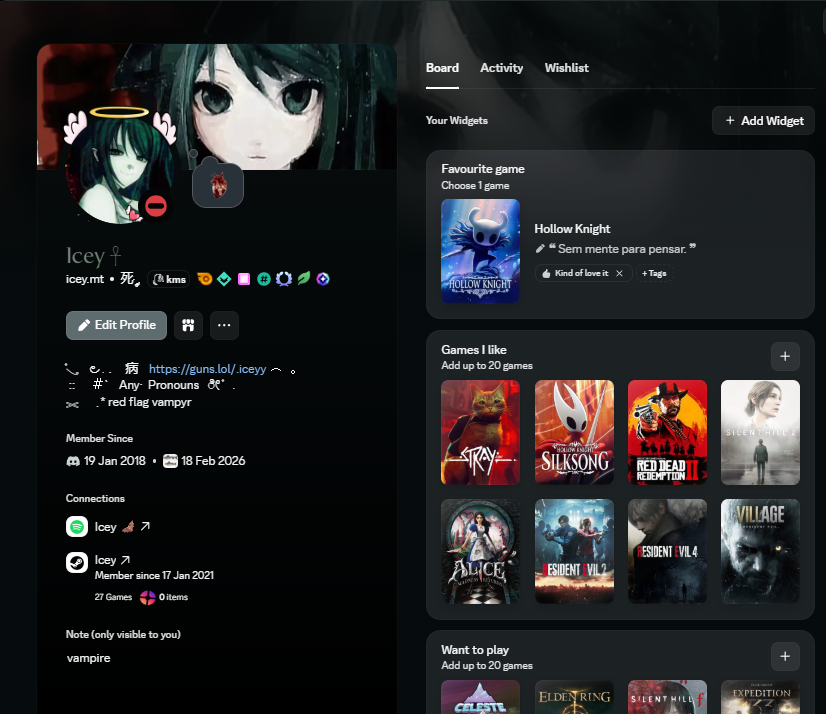Switch to the Activity tab
This screenshot has width=826, height=714.
pyautogui.click(x=502, y=68)
